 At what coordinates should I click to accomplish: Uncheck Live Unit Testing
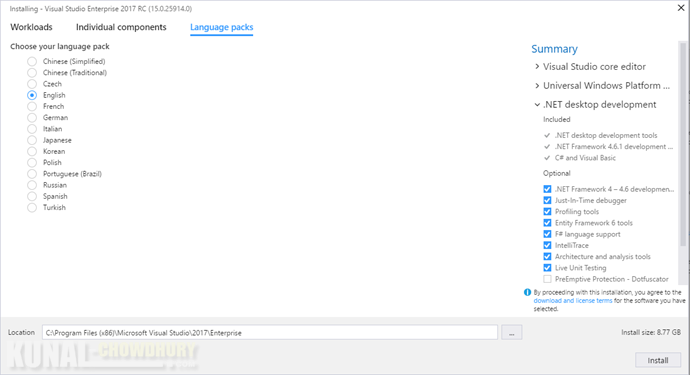[547, 268]
